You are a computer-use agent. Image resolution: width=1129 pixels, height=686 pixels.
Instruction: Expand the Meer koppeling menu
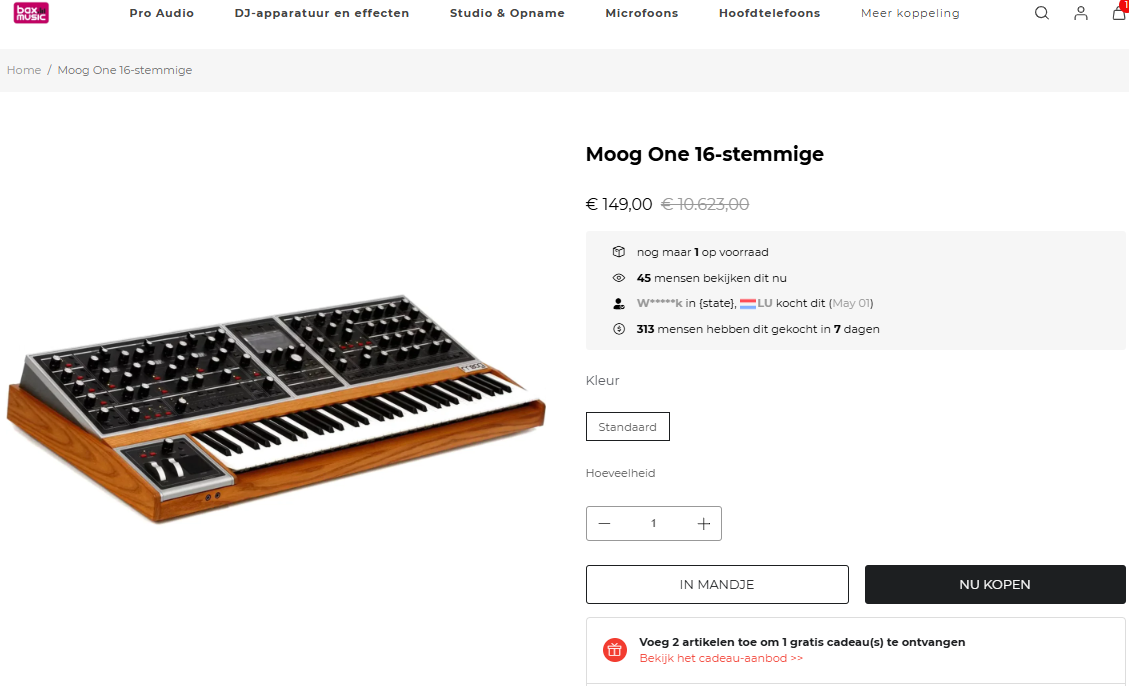click(910, 13)
